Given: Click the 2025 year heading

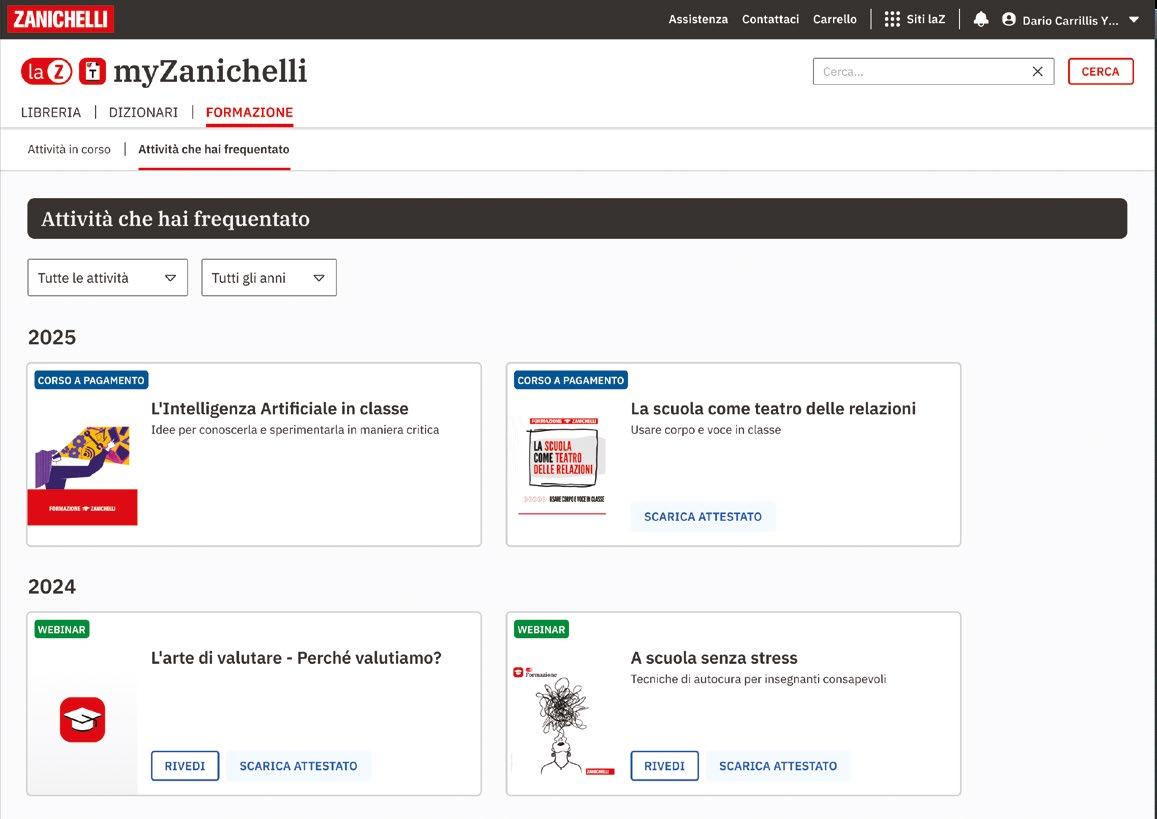Looking at the screenshot, I should pyautogui.click(x=52, y=337).
